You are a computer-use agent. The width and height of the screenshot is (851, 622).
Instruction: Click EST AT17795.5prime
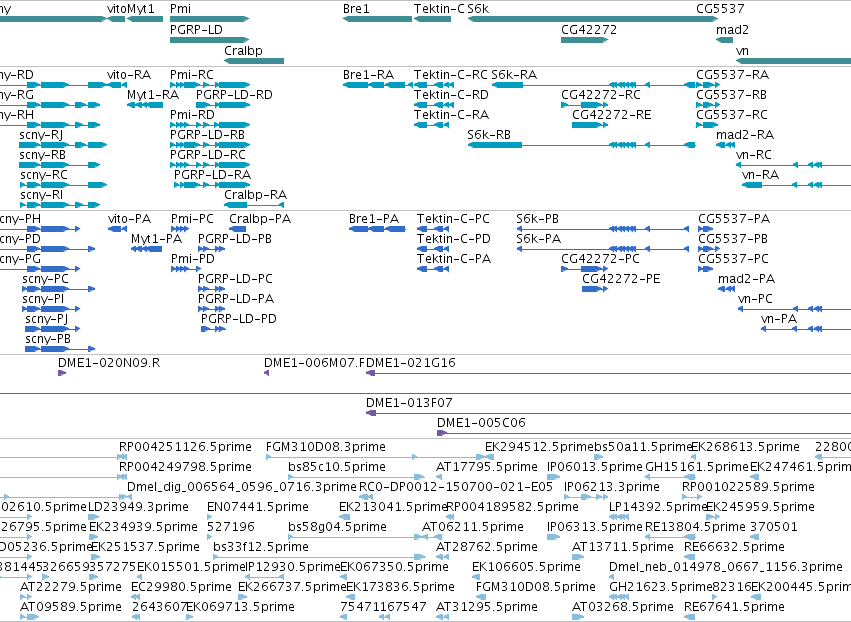tap(487, 467)
